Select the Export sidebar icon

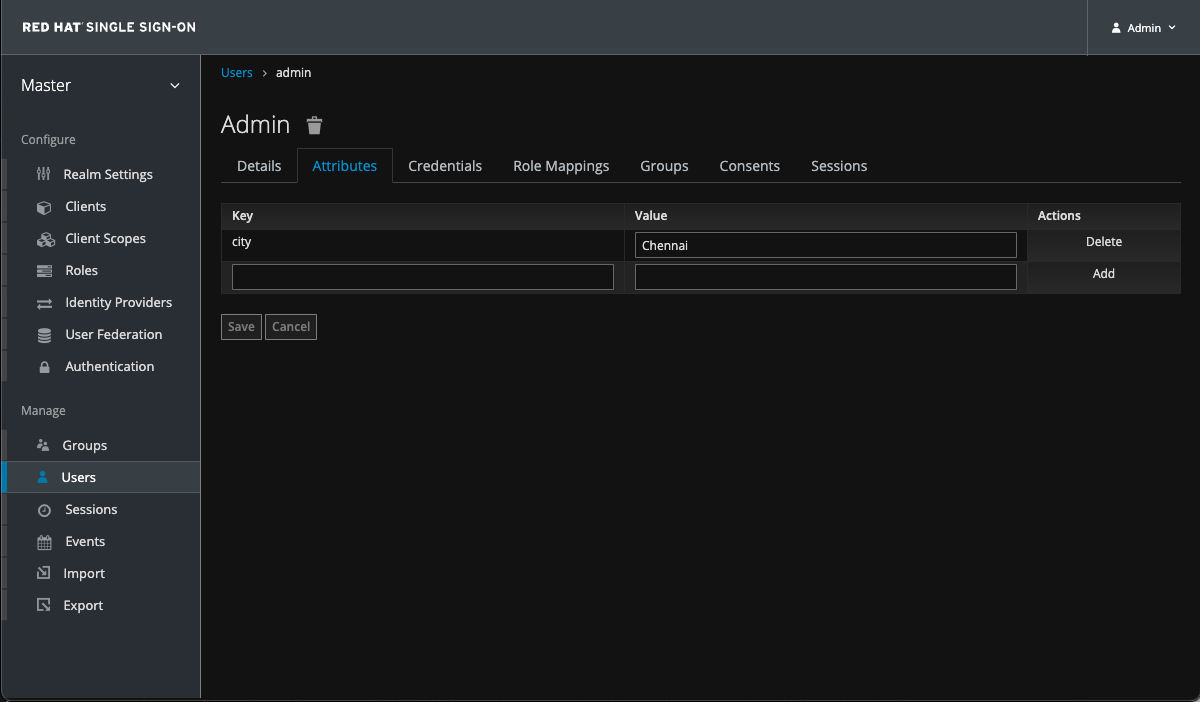[x=43, y=605]
